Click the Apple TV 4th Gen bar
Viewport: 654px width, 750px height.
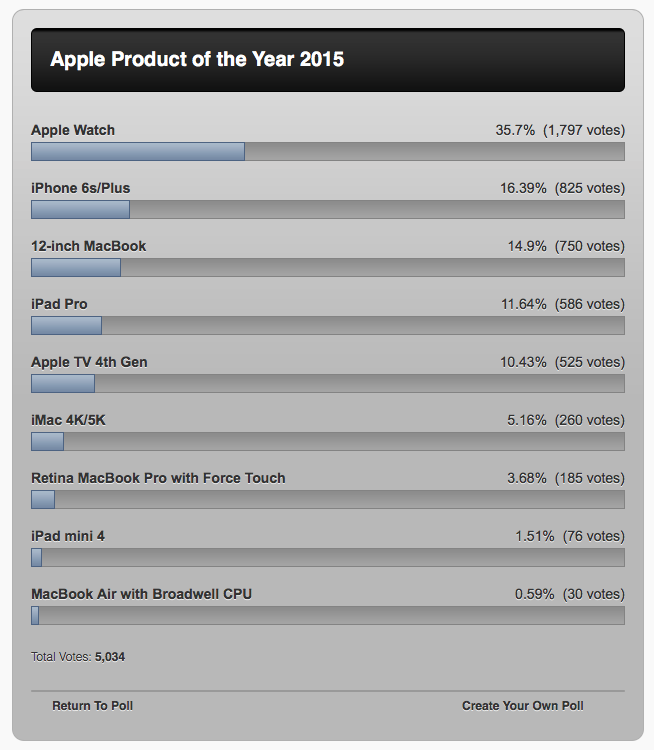[x=328, y=383]
